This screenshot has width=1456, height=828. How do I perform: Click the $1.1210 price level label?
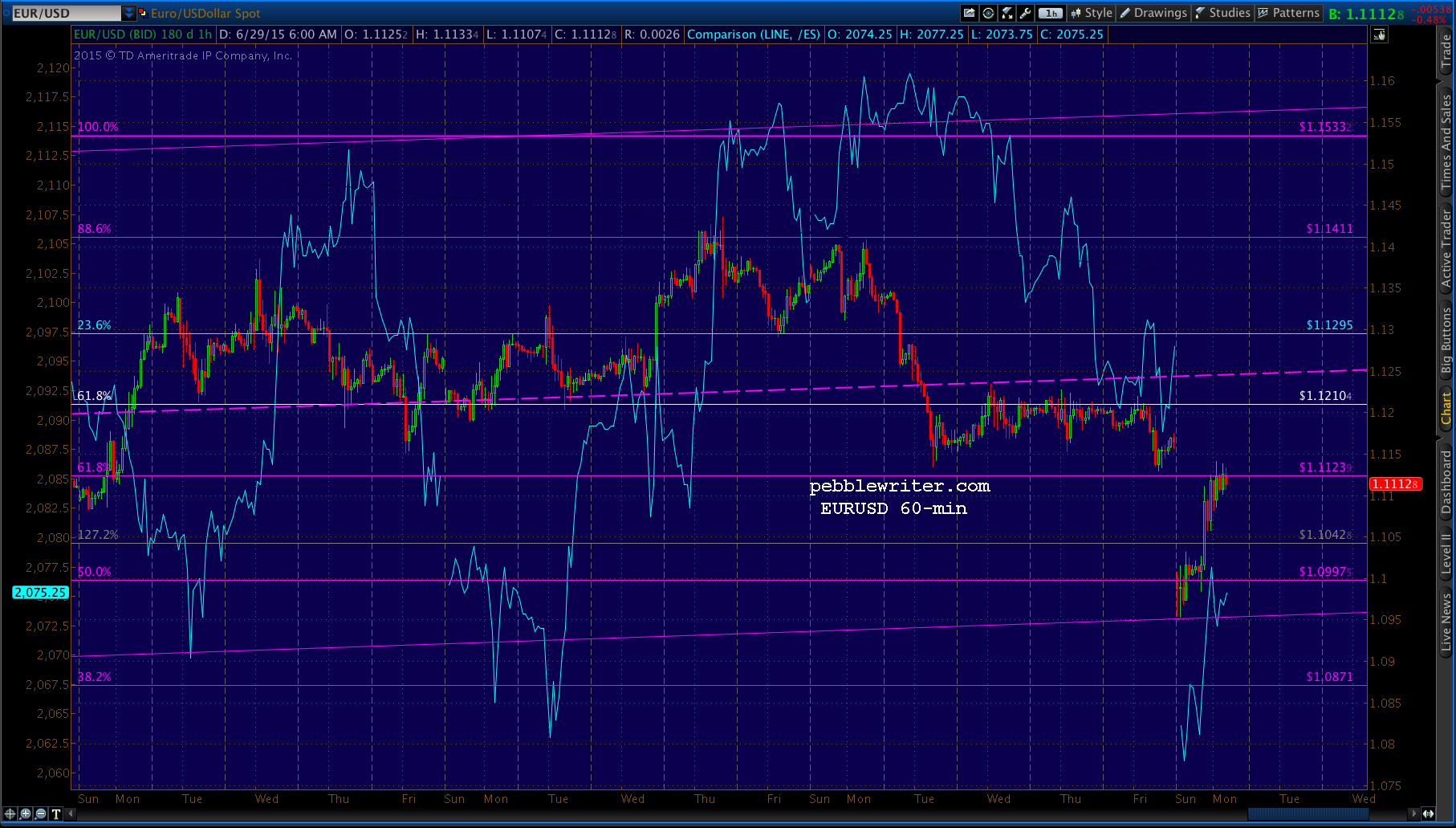1326,396
